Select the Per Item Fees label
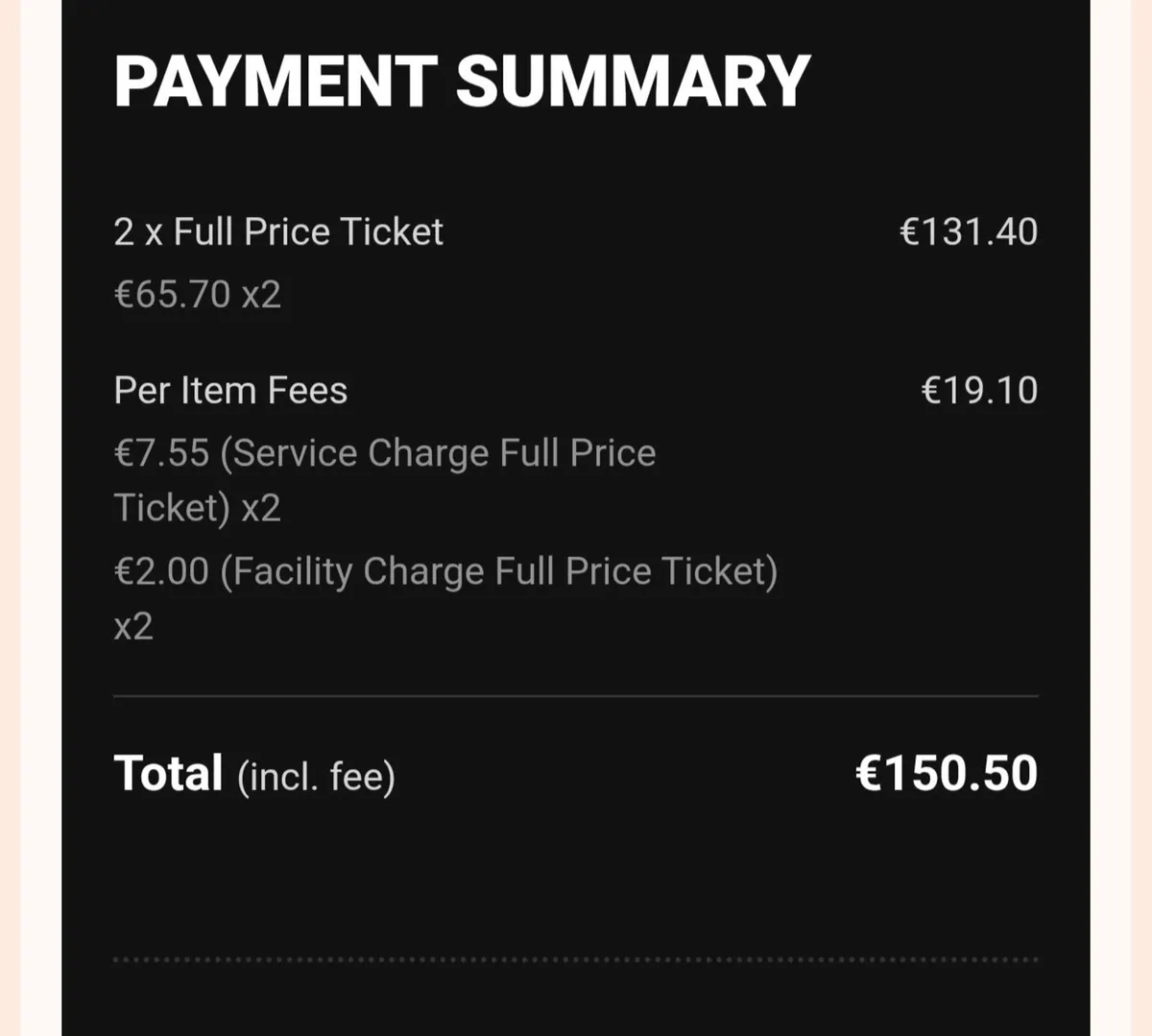Screen dimensions: 1152x1036 coord(230,391)
